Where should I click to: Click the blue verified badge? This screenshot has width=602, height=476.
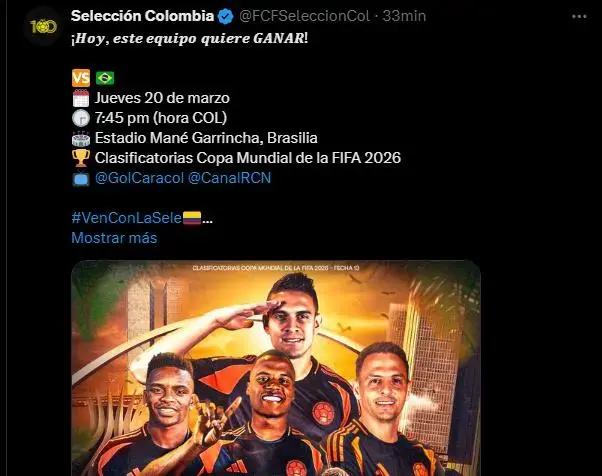225,16
